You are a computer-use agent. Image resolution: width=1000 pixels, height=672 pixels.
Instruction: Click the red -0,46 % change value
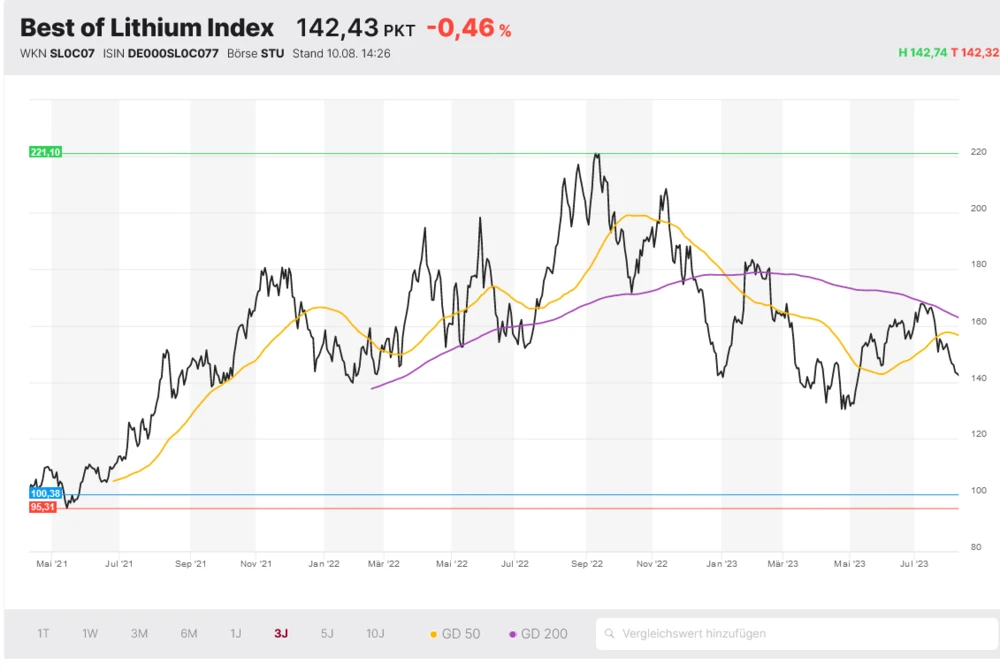pyautogui.click(x=468, y=28)
